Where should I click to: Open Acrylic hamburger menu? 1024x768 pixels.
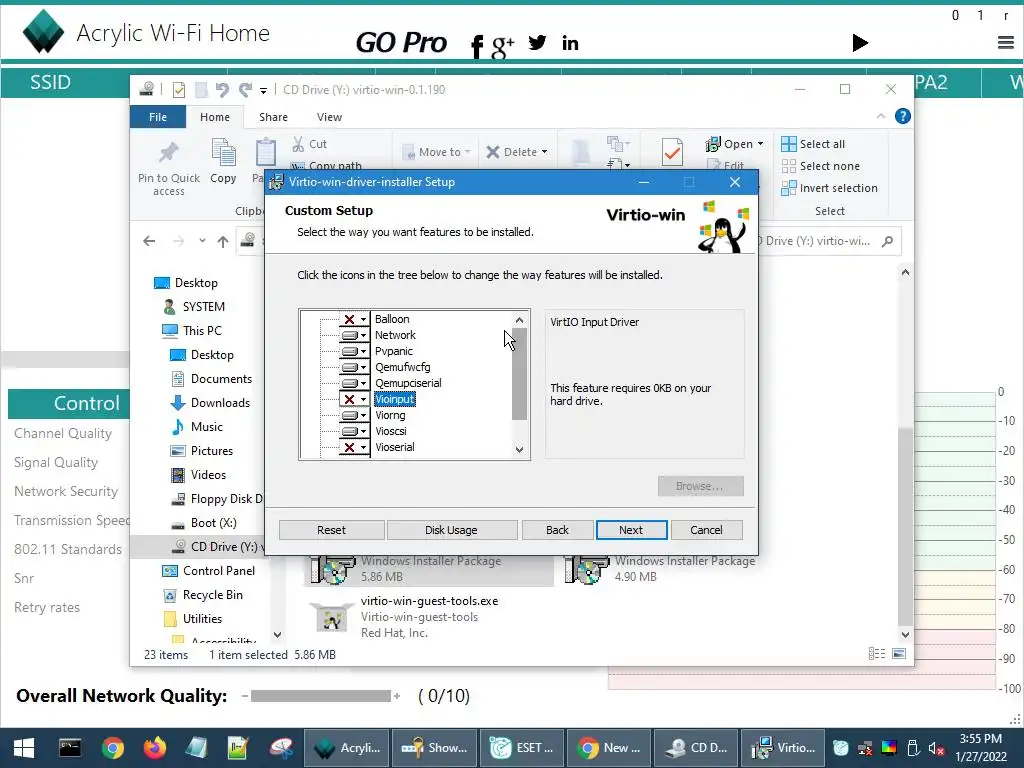(x=1006, y=43)
